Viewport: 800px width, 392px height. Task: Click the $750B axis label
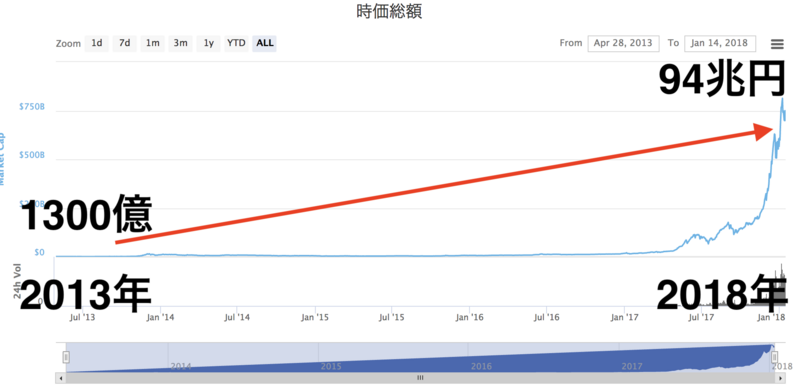point(32,107)
